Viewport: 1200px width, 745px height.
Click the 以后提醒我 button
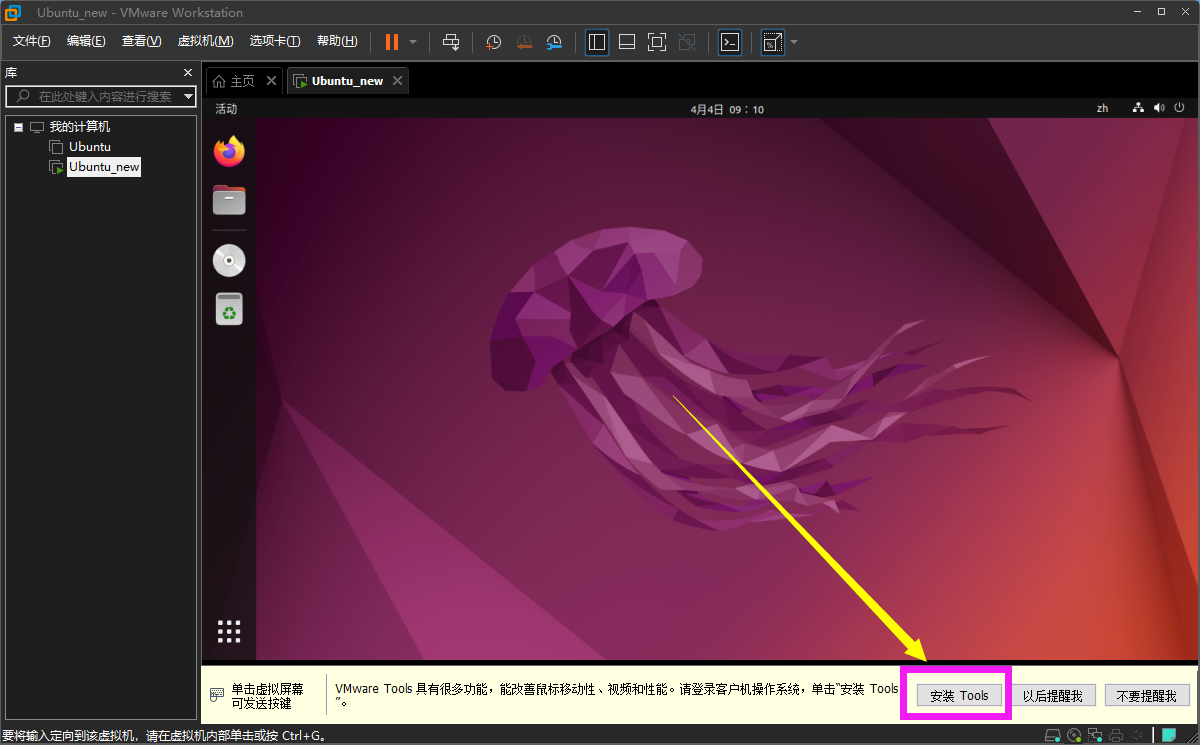click(x=1053, y=696)
